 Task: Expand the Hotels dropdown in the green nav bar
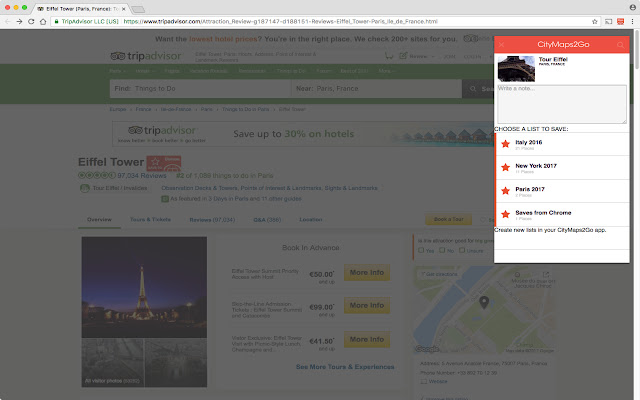pos(145,71)
